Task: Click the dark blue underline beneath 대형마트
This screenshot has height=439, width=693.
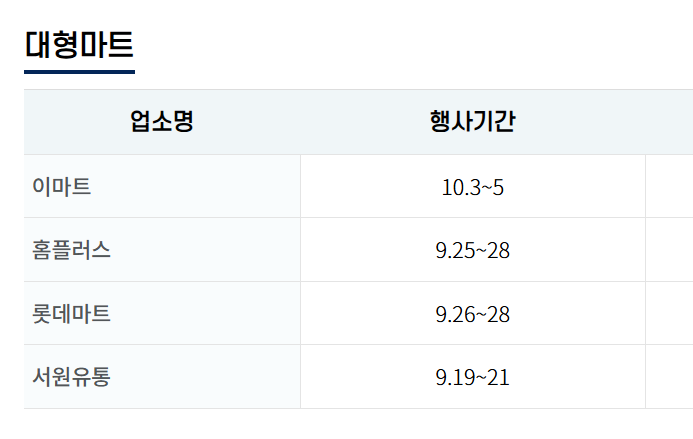Action: tap(79, 71)
